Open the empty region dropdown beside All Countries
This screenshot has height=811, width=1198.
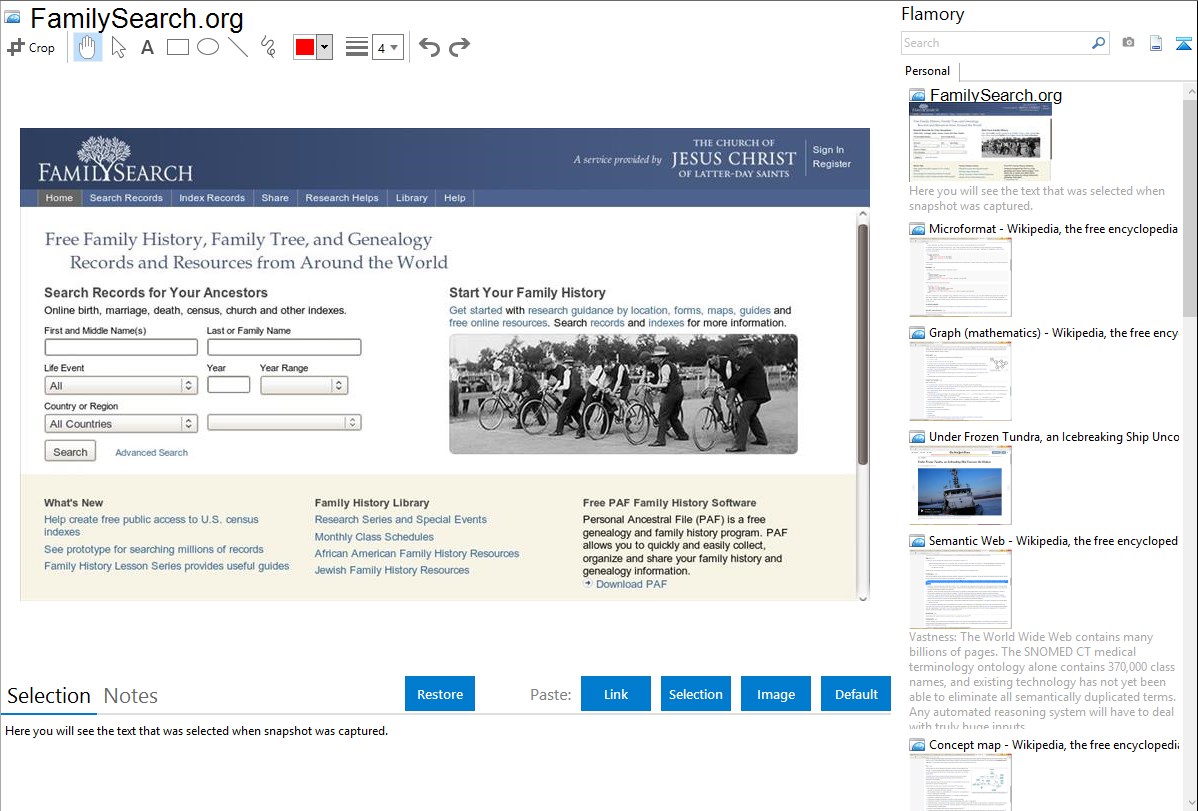(x=284, y=423)
